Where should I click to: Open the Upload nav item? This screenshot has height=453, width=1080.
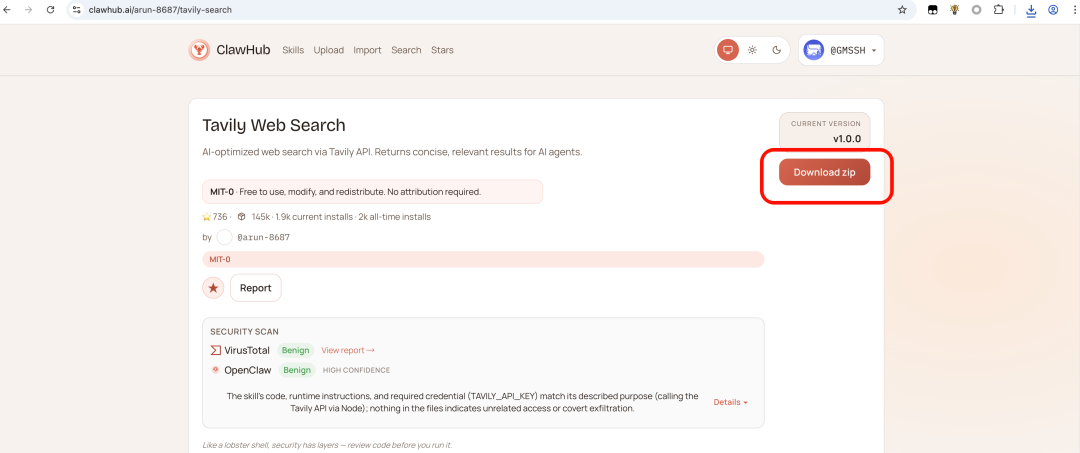click(x=329, y=50)
